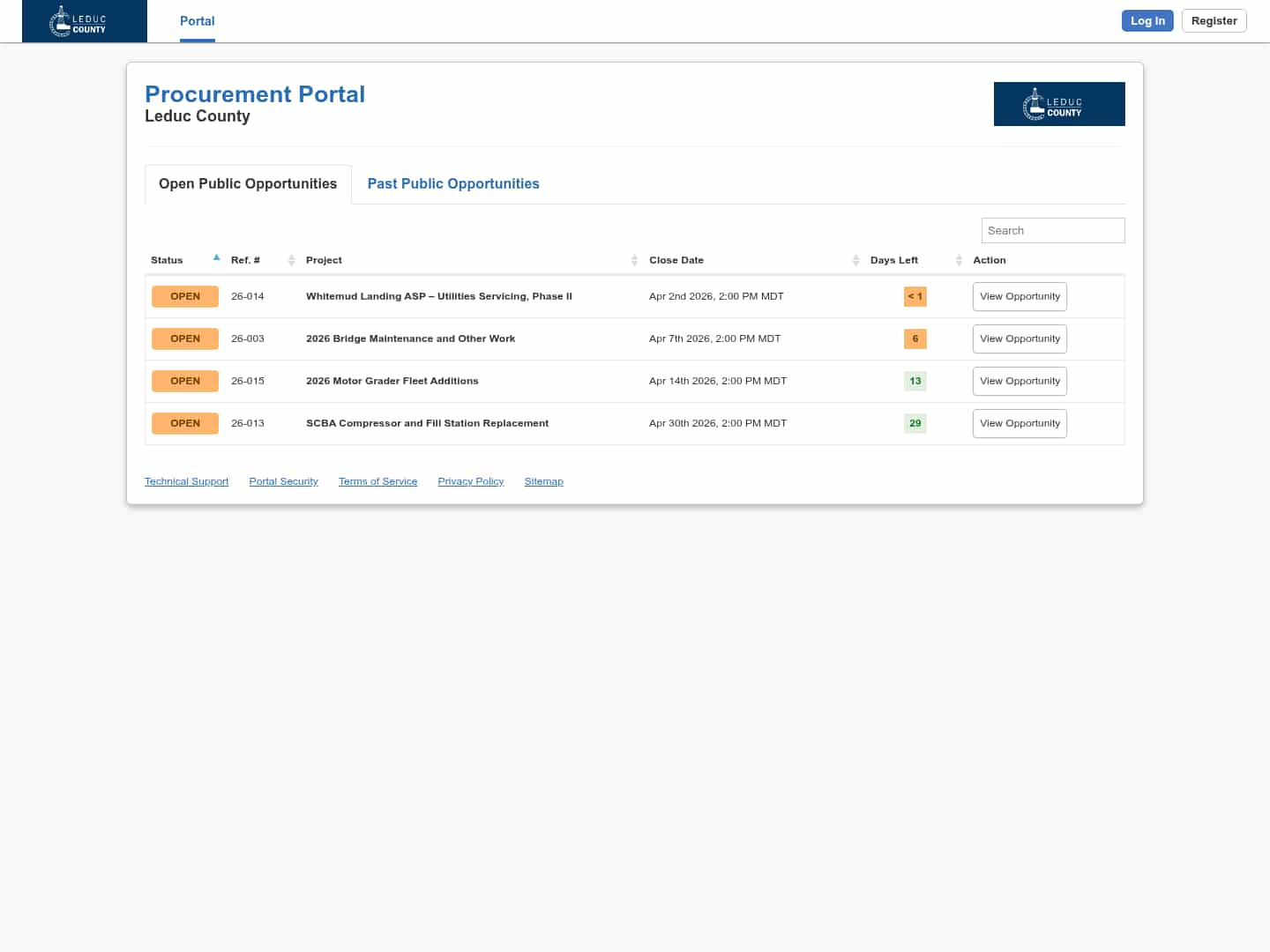The image size is (1270, 952).
Task: Click the ascending sort triangle on Status column
Action: tap(216, 257)
